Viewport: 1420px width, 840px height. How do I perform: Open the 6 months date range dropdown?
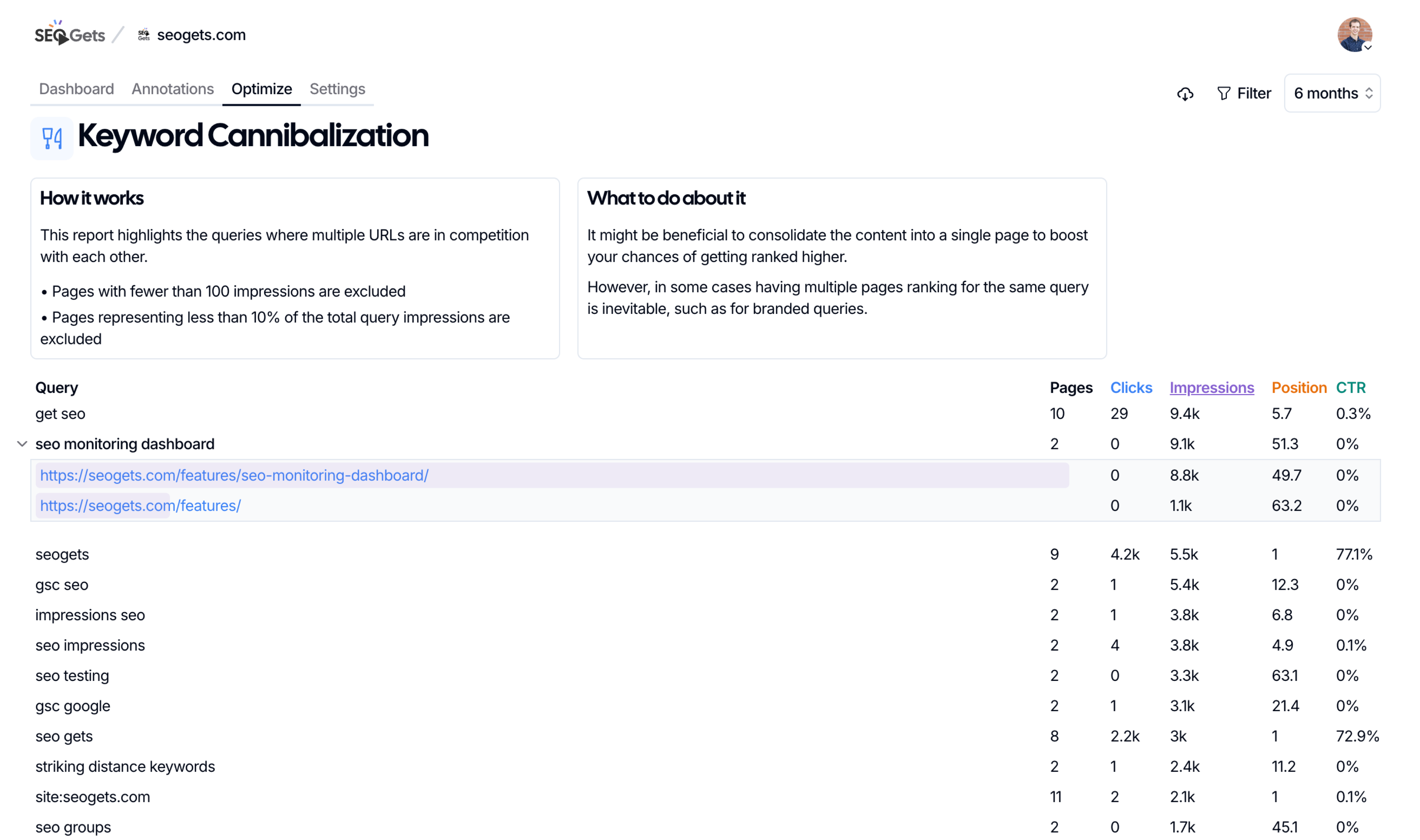point(1332,93)
